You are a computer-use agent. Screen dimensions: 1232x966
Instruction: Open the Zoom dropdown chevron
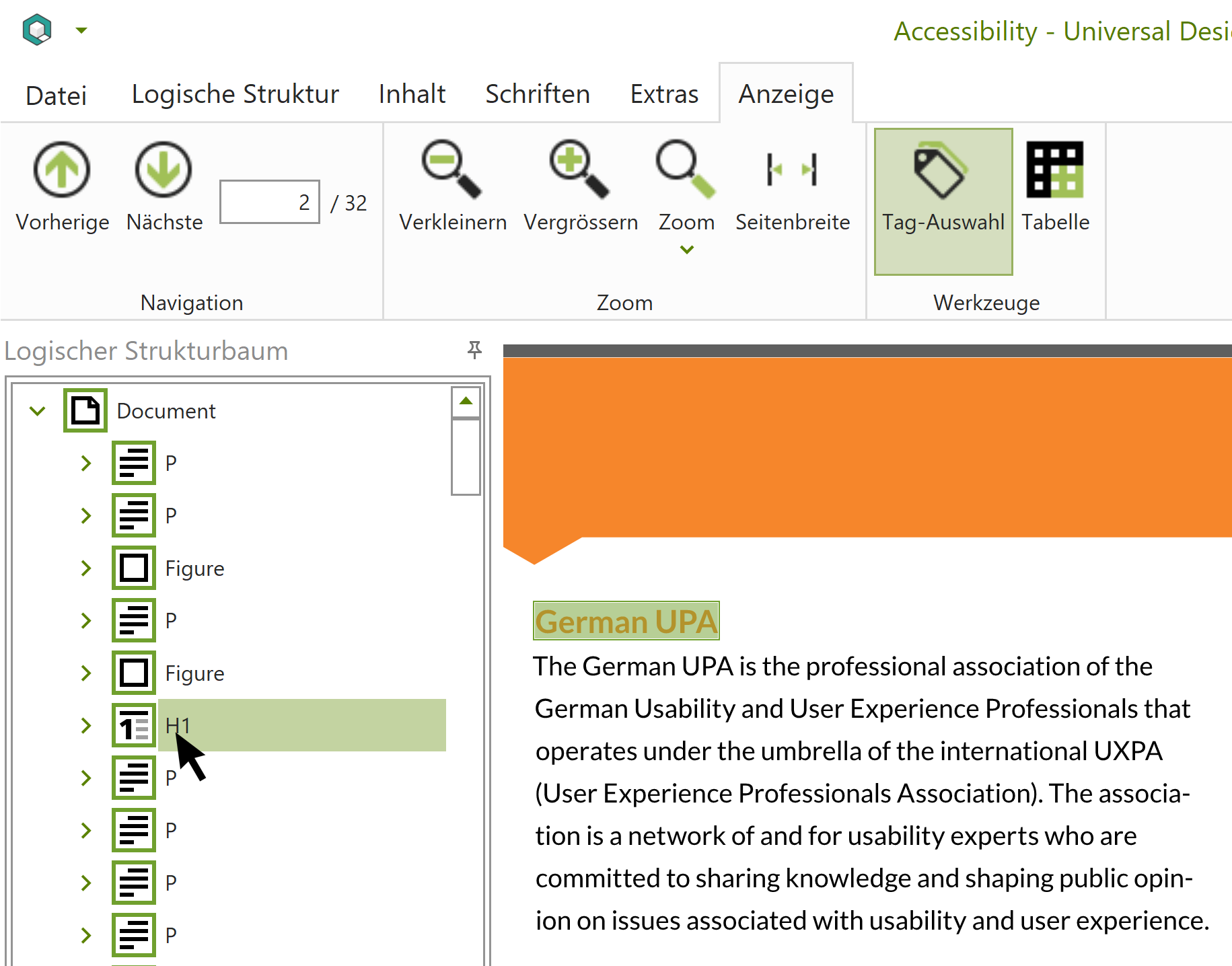pyautogui.click(x=686, y=250)
